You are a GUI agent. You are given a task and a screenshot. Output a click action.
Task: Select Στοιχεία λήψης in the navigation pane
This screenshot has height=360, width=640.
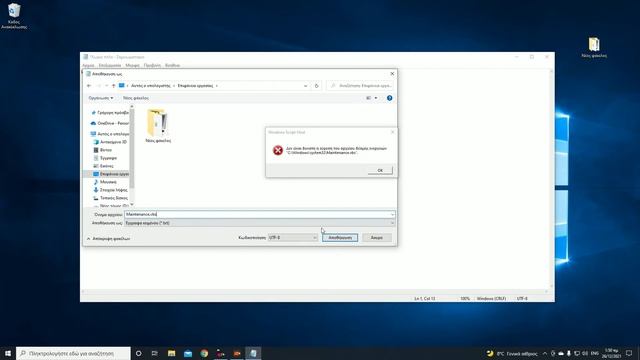[x=111, y=190]
